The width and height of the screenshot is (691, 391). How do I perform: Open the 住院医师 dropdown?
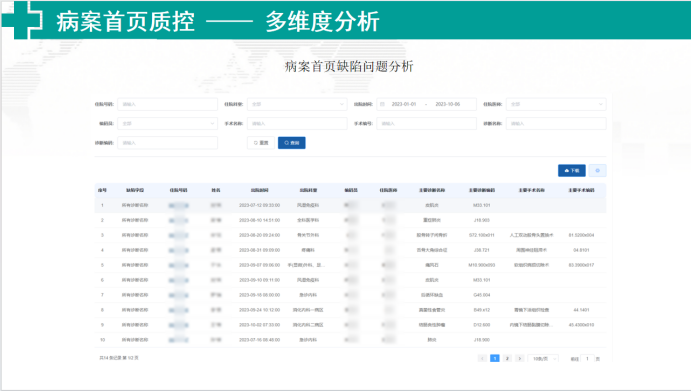[556, 104]
